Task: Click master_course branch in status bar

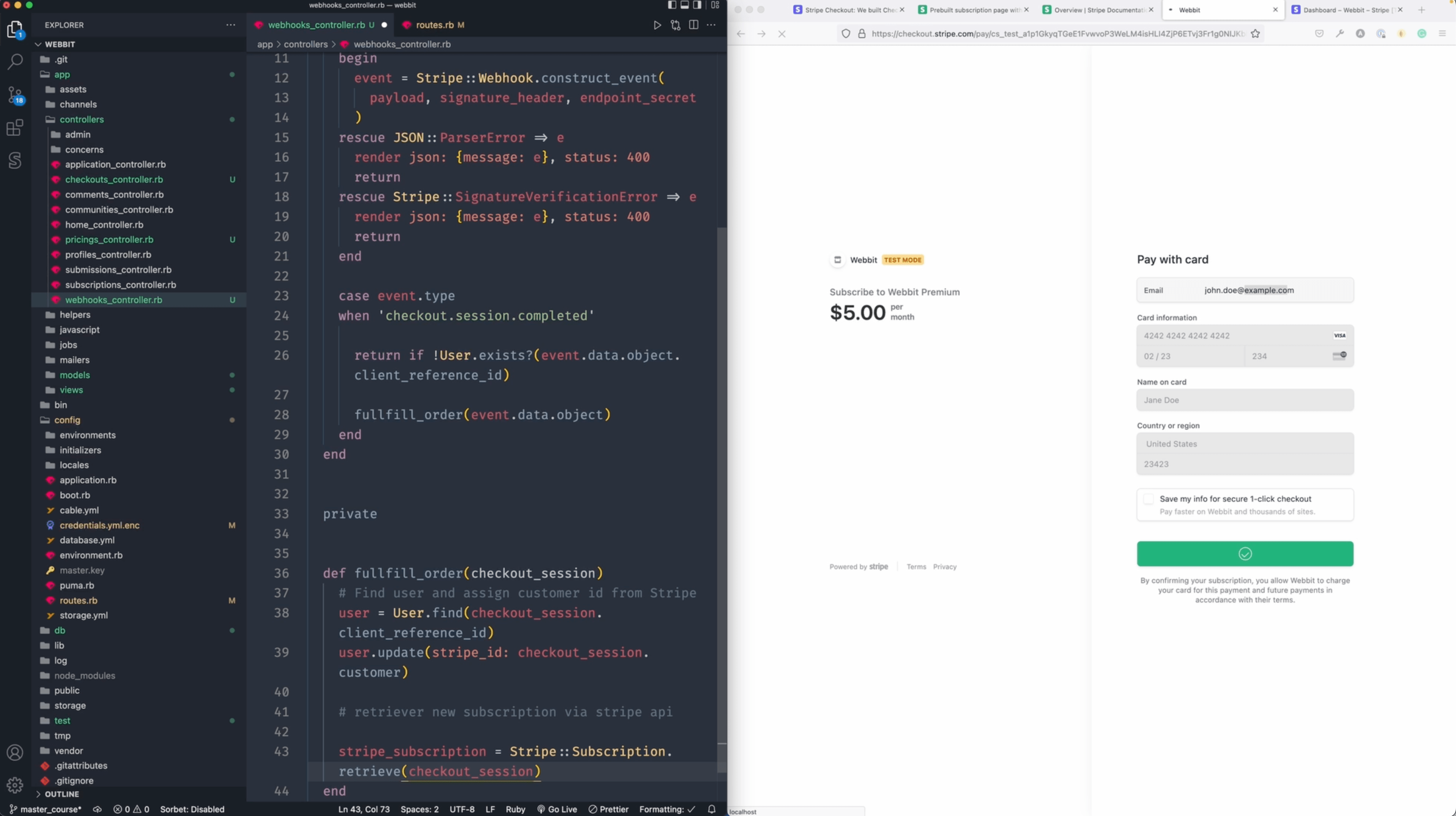Action: pyautogui.click(x=45, y=809)
